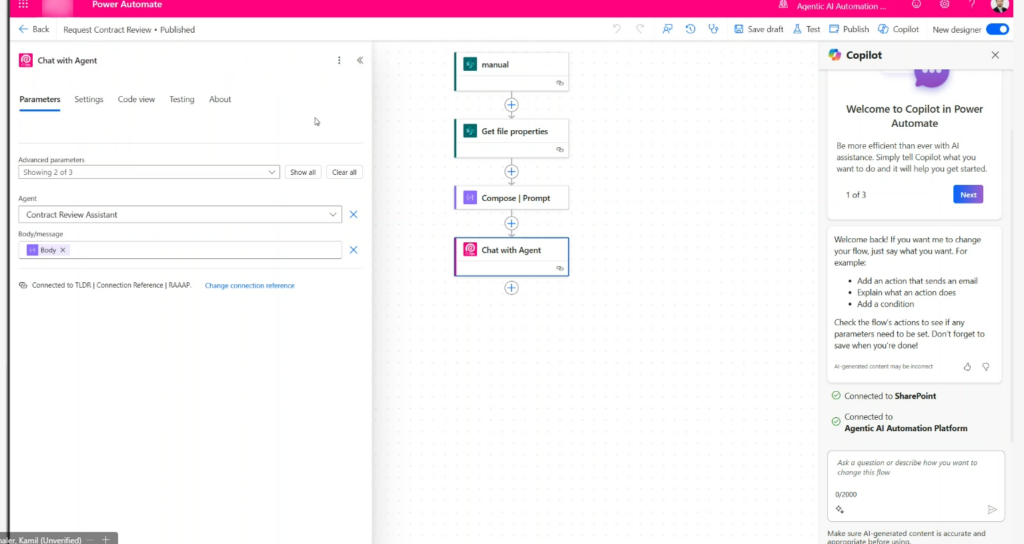Select the manual trigger card

pyautogui.click(x=511, y=71)
